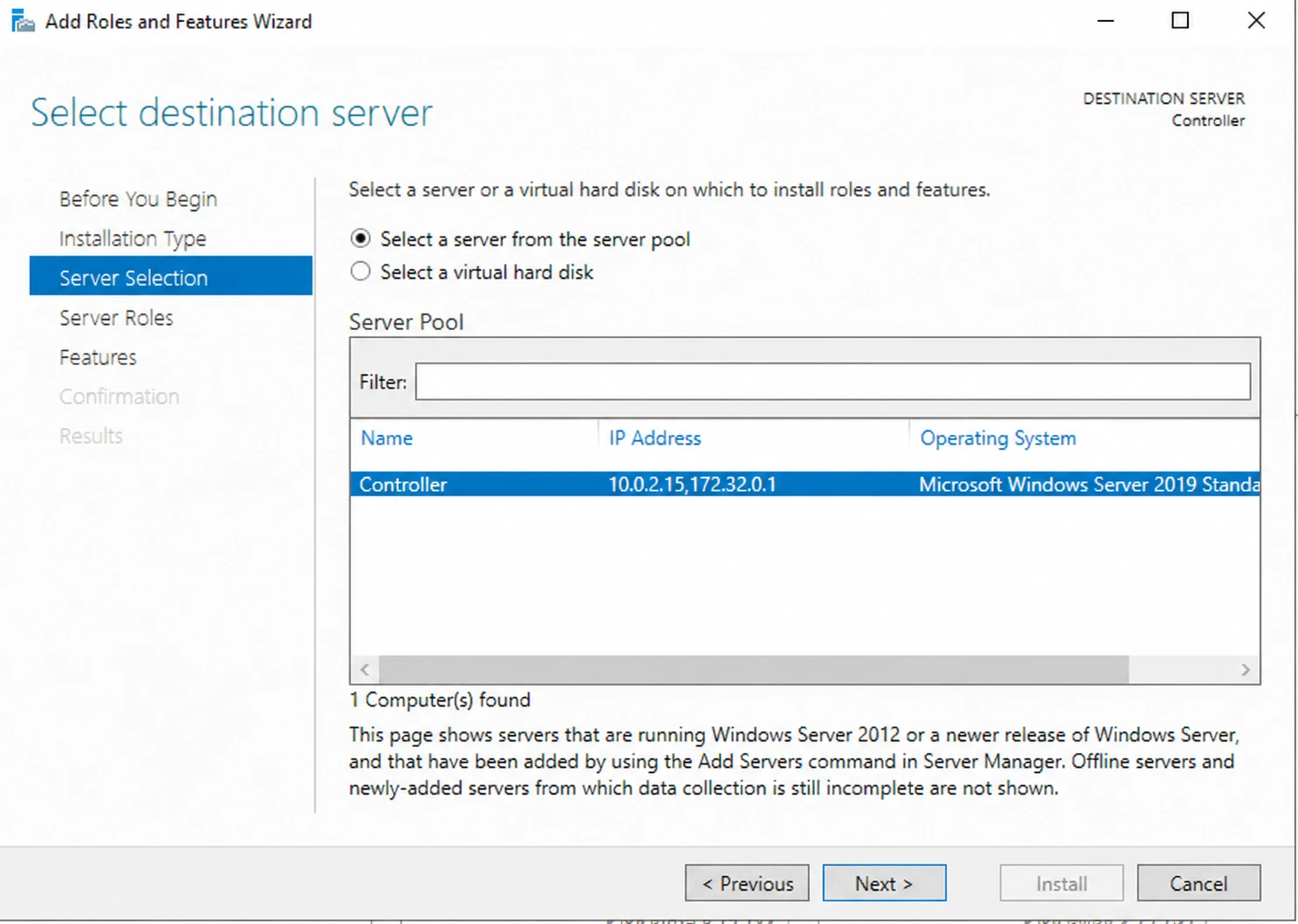Click the 'Select destination server' page title
The width and height of the screenshot is (1298, 924).
tap(231, 113)
